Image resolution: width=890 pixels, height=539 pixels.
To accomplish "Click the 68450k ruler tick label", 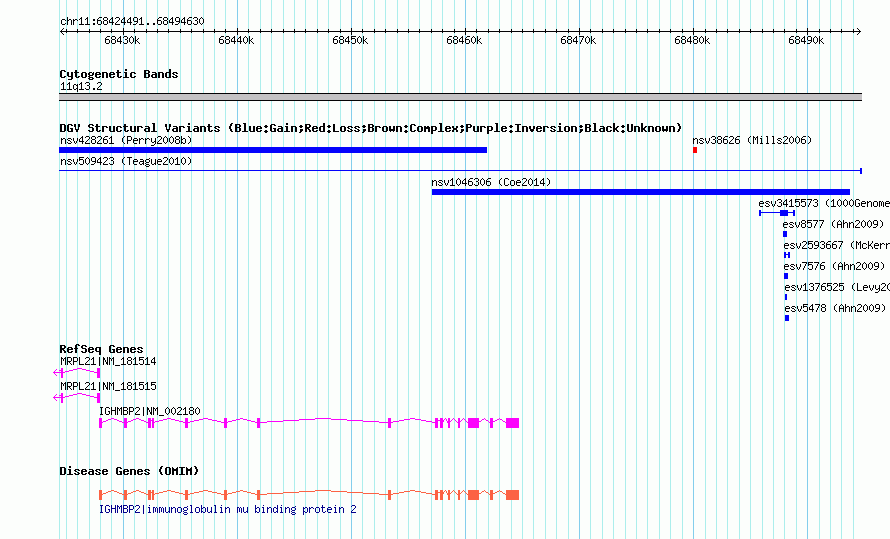I will point(350,40).
